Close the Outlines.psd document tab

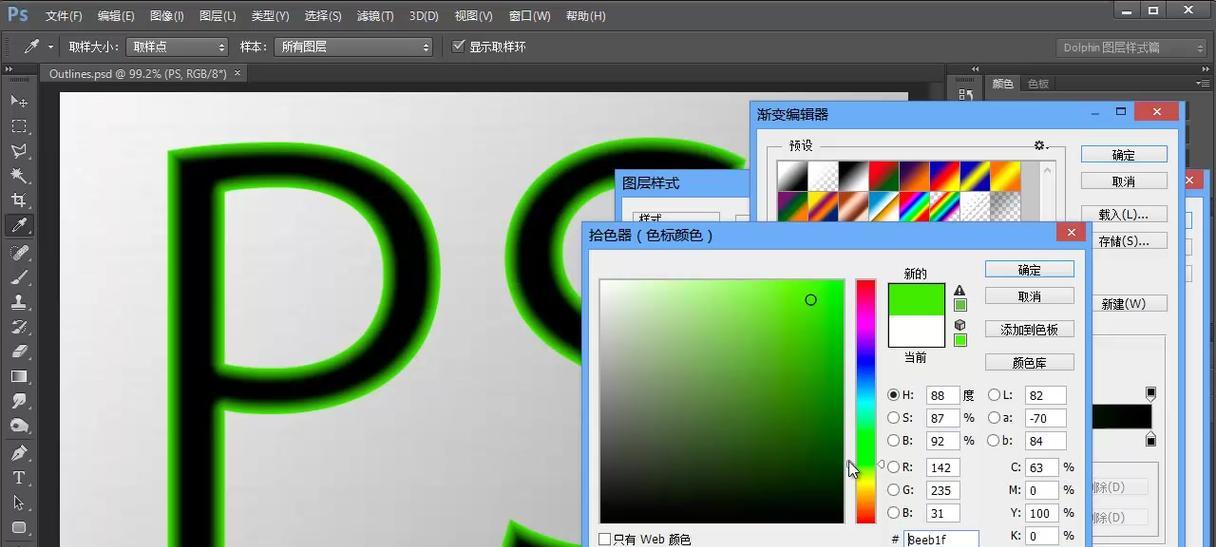237,73
